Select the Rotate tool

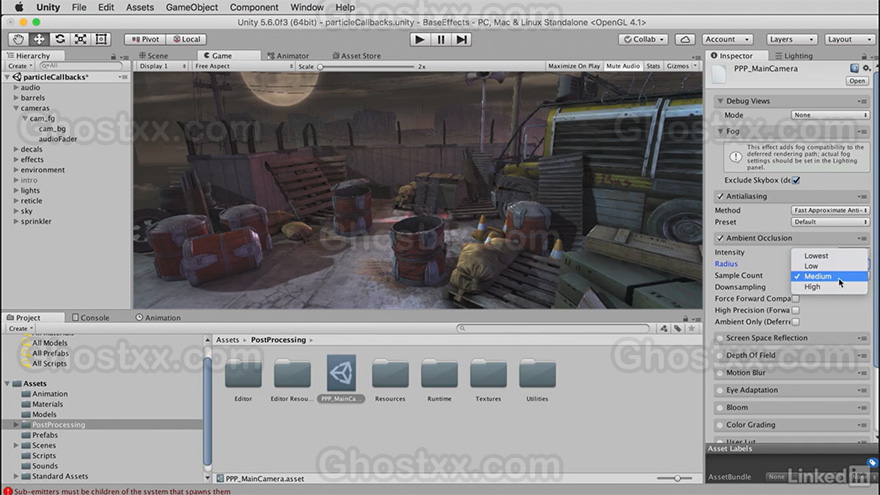click(x=60, y=39)
